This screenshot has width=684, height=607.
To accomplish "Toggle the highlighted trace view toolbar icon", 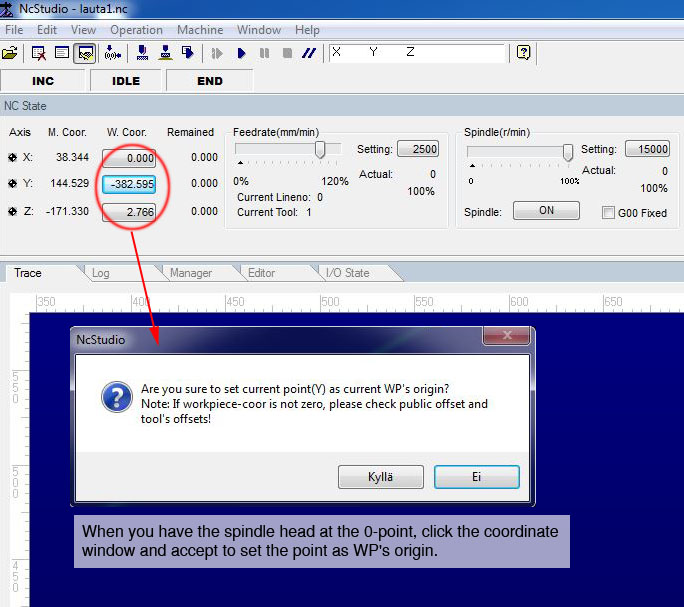I will click(x=85, y=54).
